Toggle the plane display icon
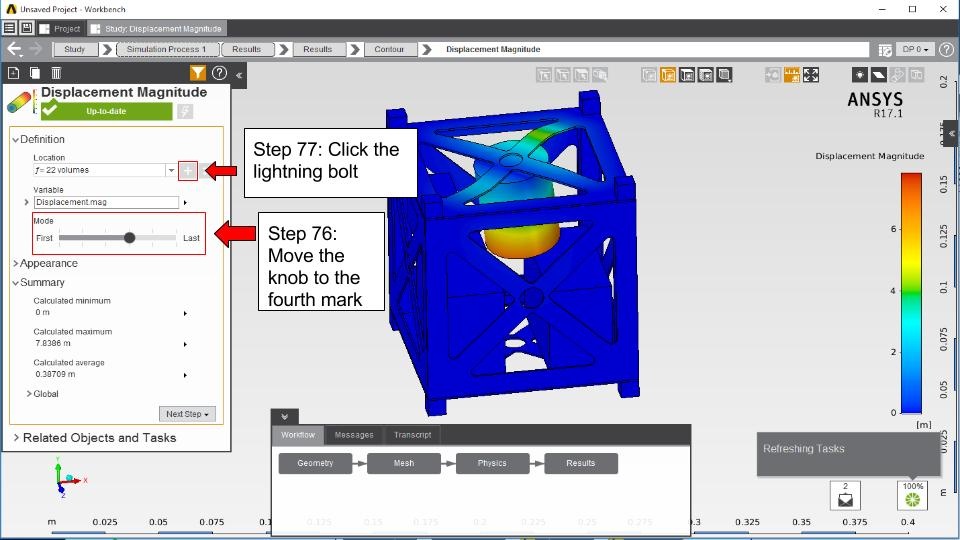 click(x=879, y=75)
